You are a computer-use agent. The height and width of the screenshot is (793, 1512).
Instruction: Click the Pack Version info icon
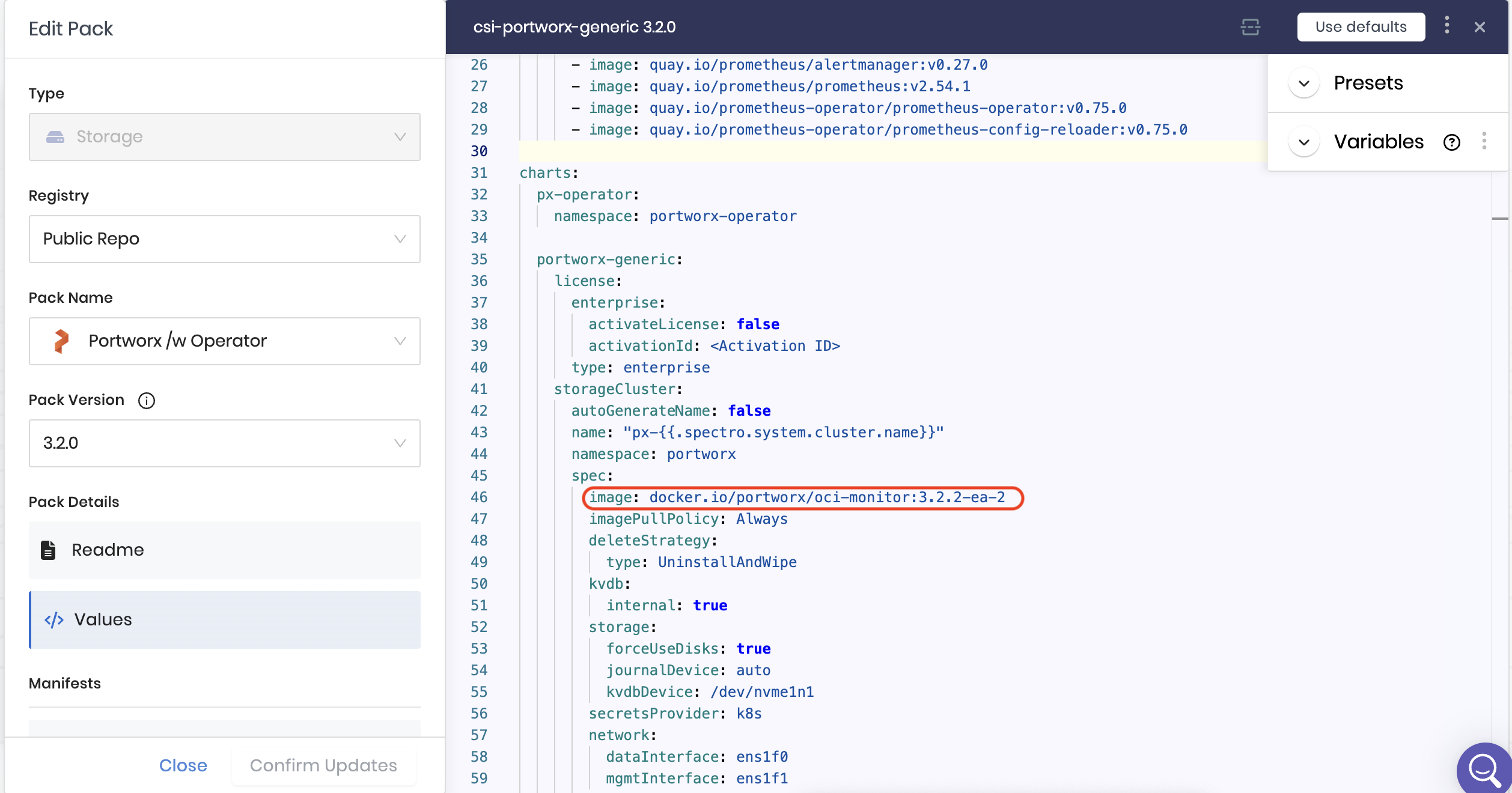tap(147, 401)
